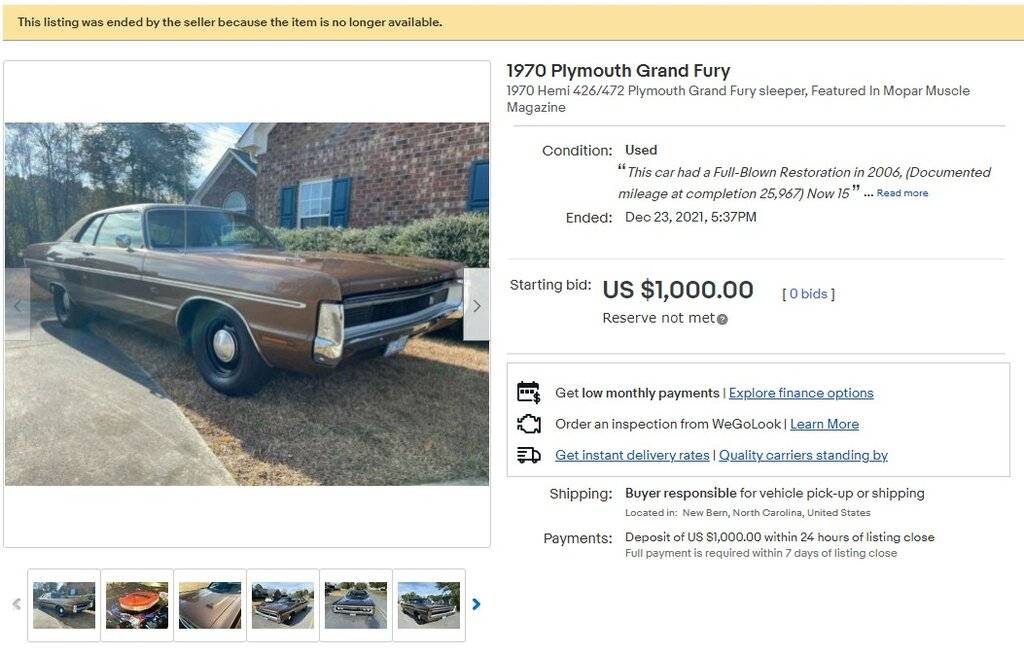
Task: Click the blue right chevron past the thumbnails
Action: point(476,603)
